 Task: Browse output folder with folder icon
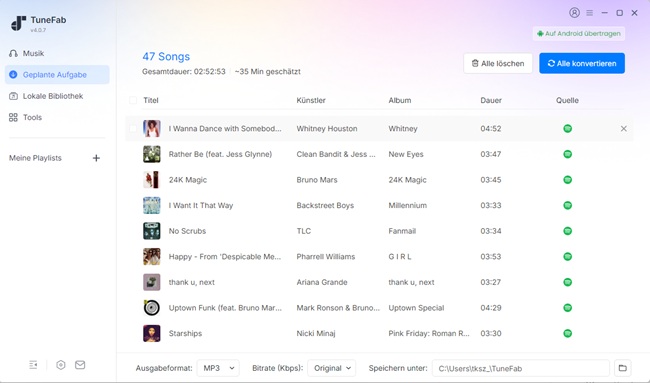point(622,368)
